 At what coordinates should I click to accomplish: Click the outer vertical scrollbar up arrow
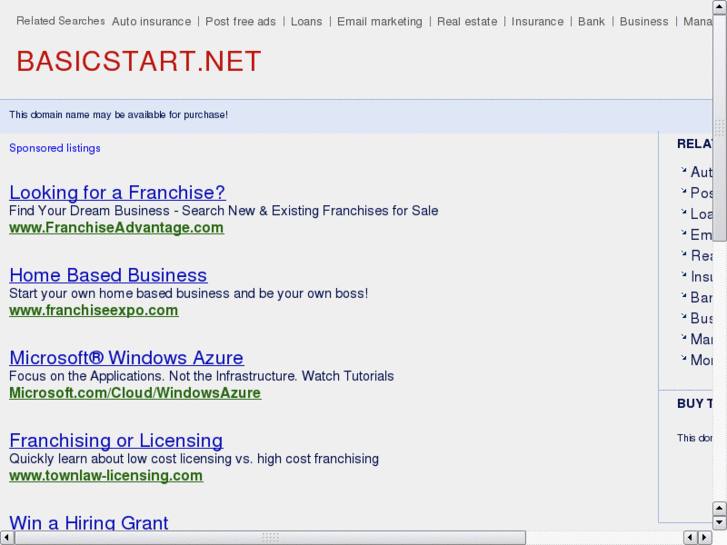pyautogui.click(x=720, y=7)
